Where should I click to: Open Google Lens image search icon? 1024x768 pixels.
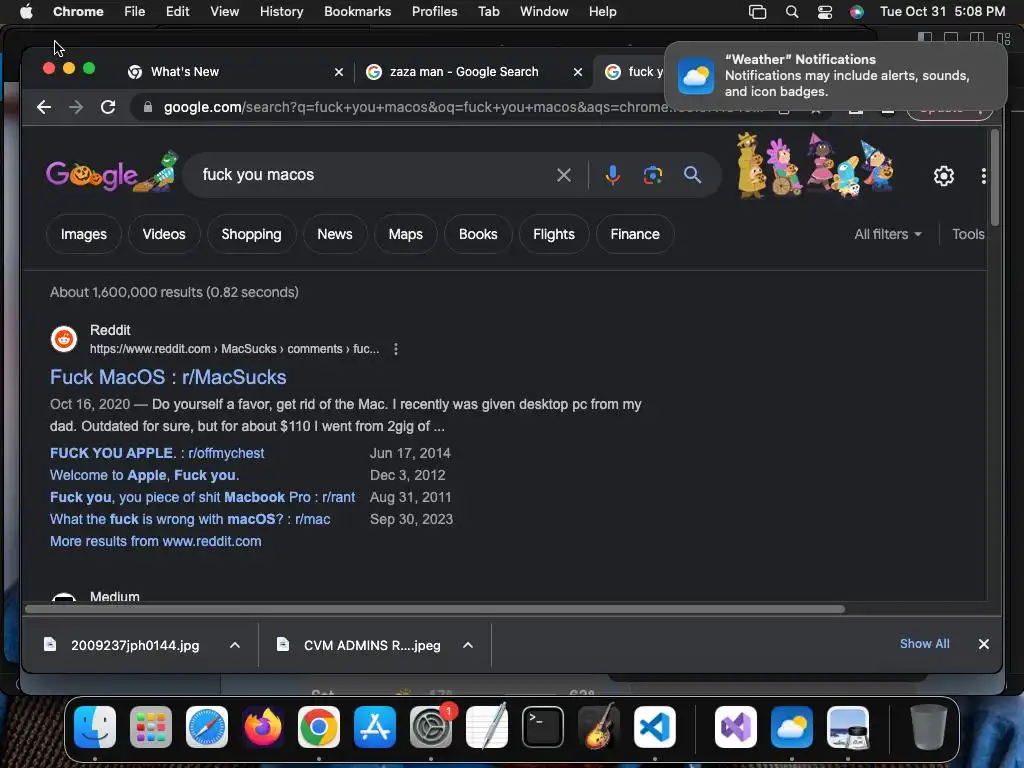(x=652, y=175)
